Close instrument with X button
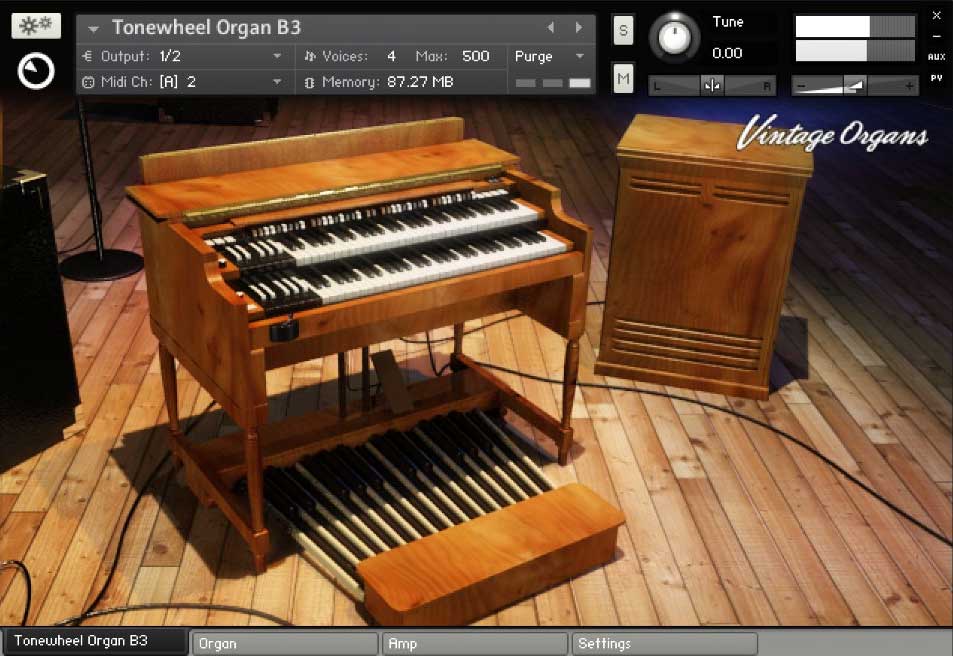Image resolution: width=953 pixels, height=656 pixels. (937, 16)
